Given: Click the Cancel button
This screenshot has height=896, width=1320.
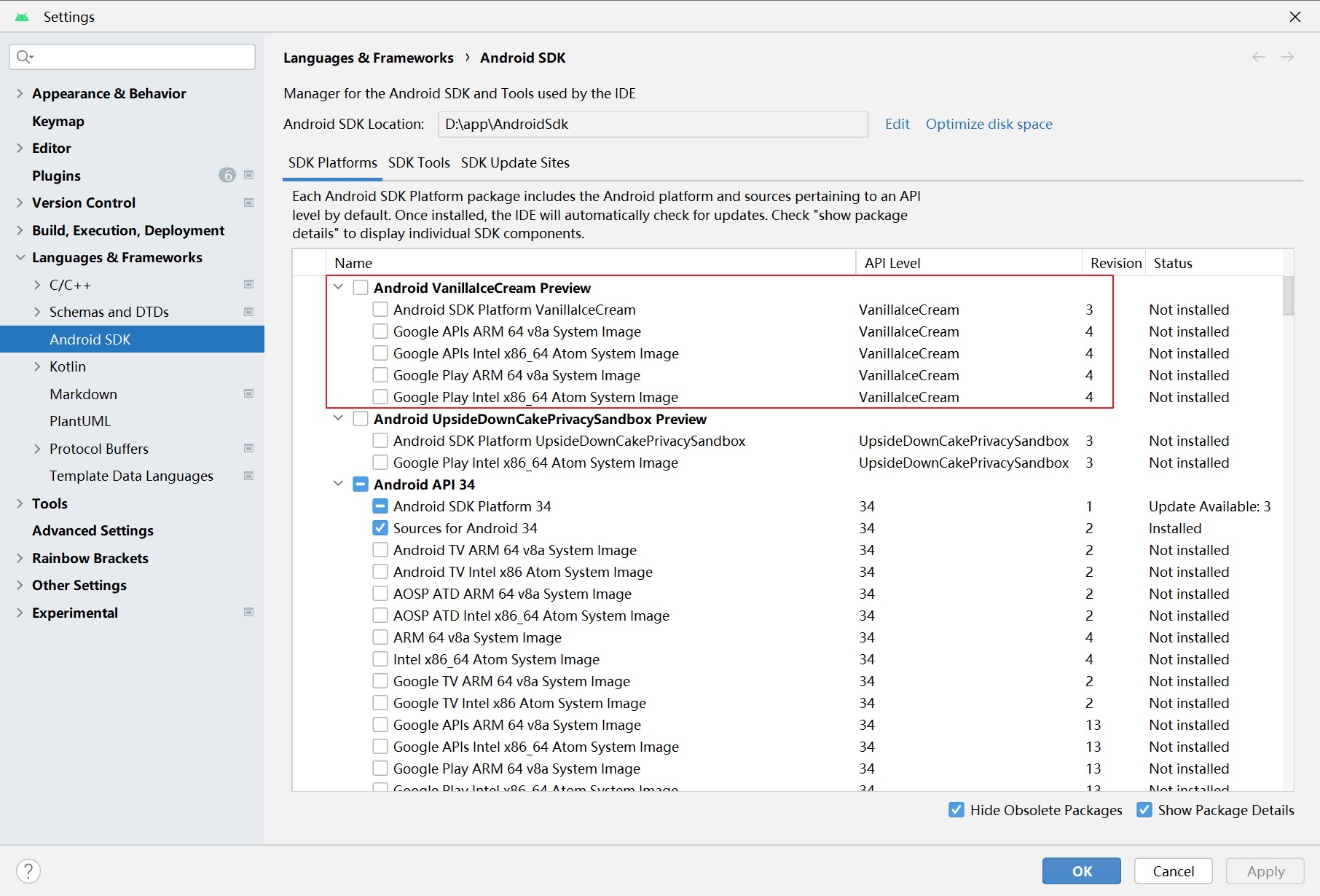Looking at the screenshot, I should 1173,871.
